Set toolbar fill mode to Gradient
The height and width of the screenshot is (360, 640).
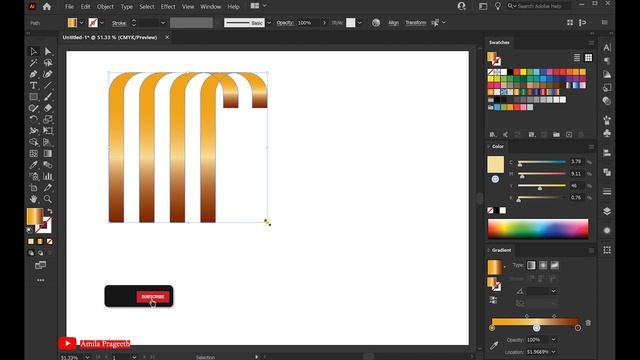pyautogui.click(x=40, y=242)
